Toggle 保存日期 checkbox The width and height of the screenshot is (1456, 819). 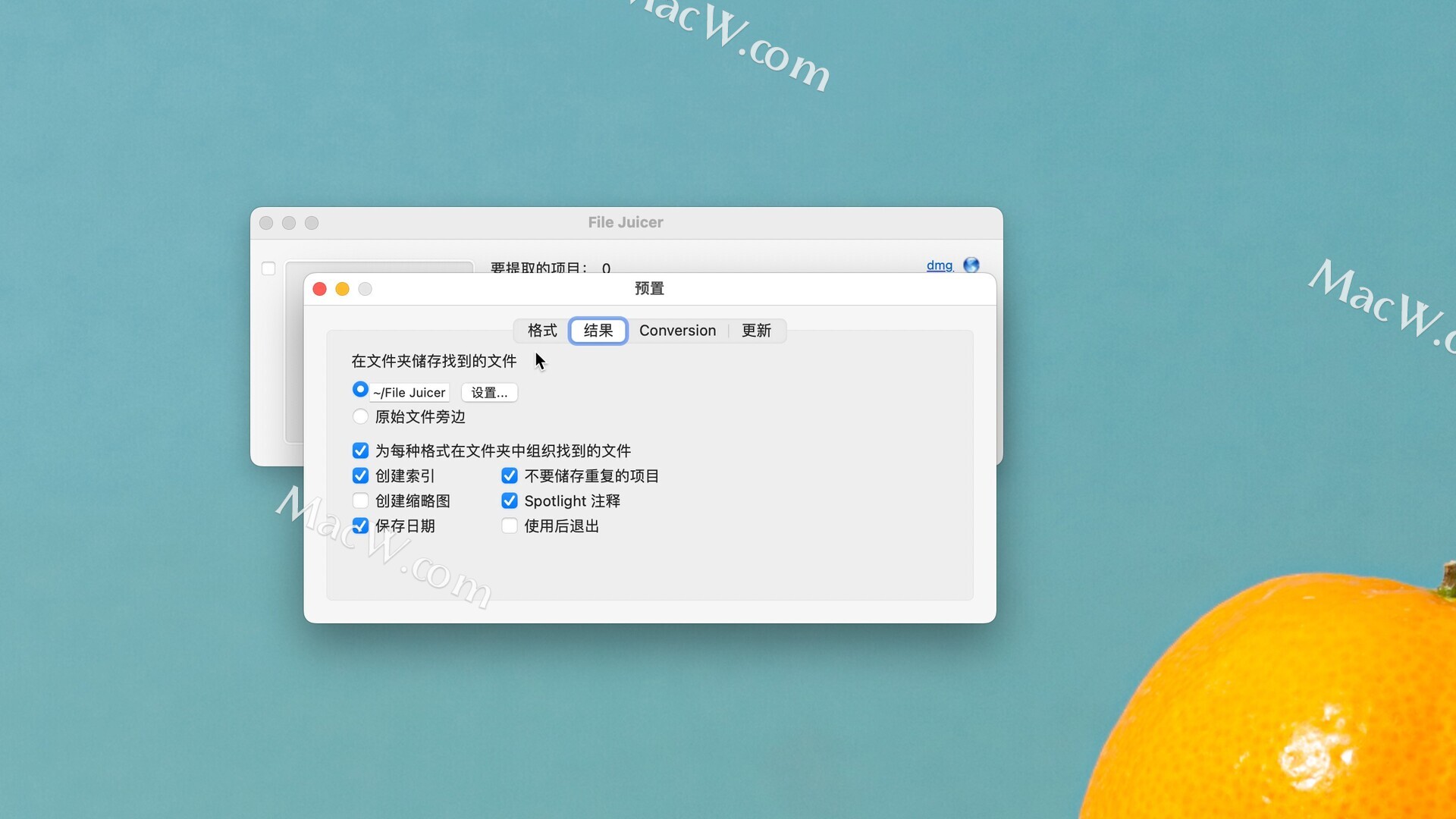(x=360, y=526)
